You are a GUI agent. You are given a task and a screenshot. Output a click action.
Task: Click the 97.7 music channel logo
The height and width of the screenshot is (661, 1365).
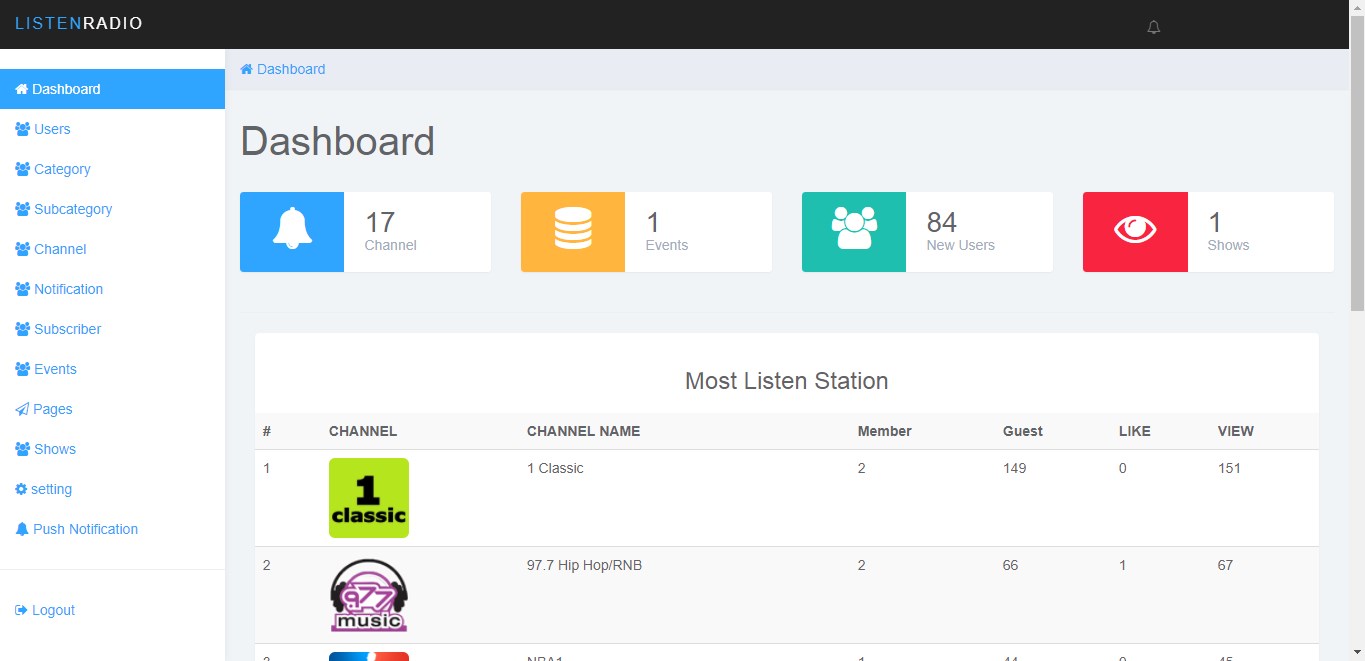click(x=368, y=595)
